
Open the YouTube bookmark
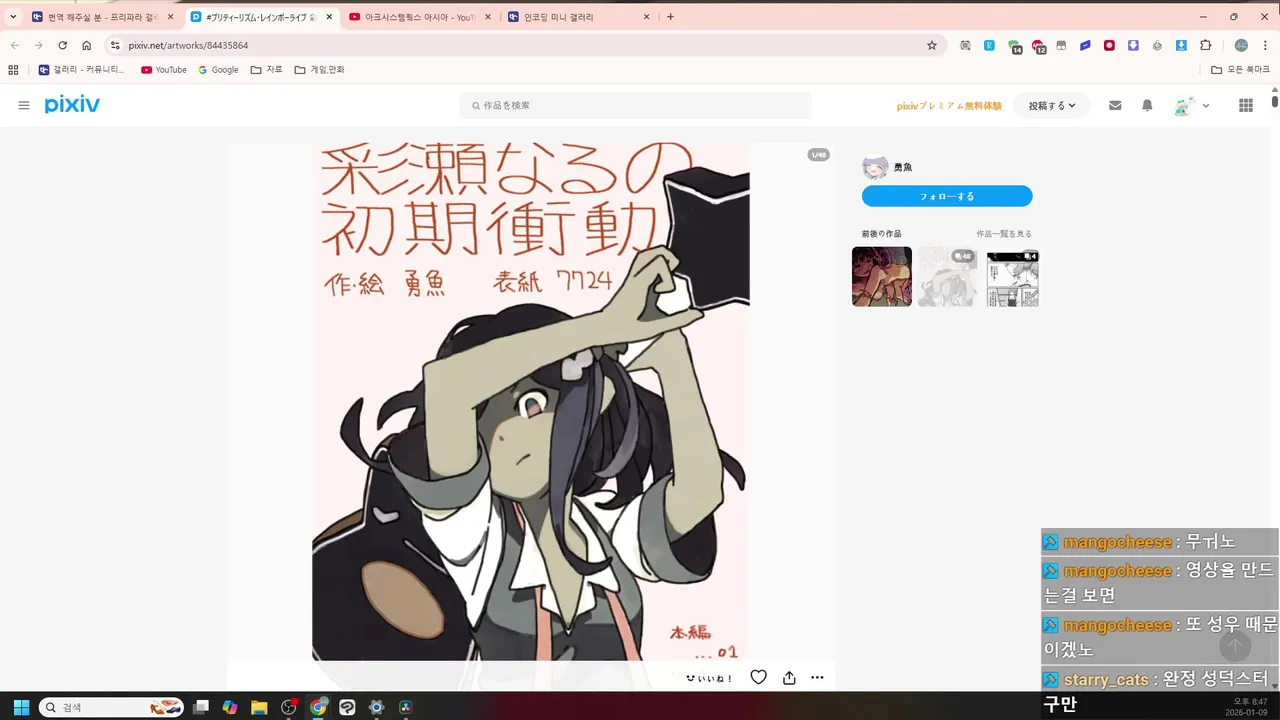pos(164,70)
